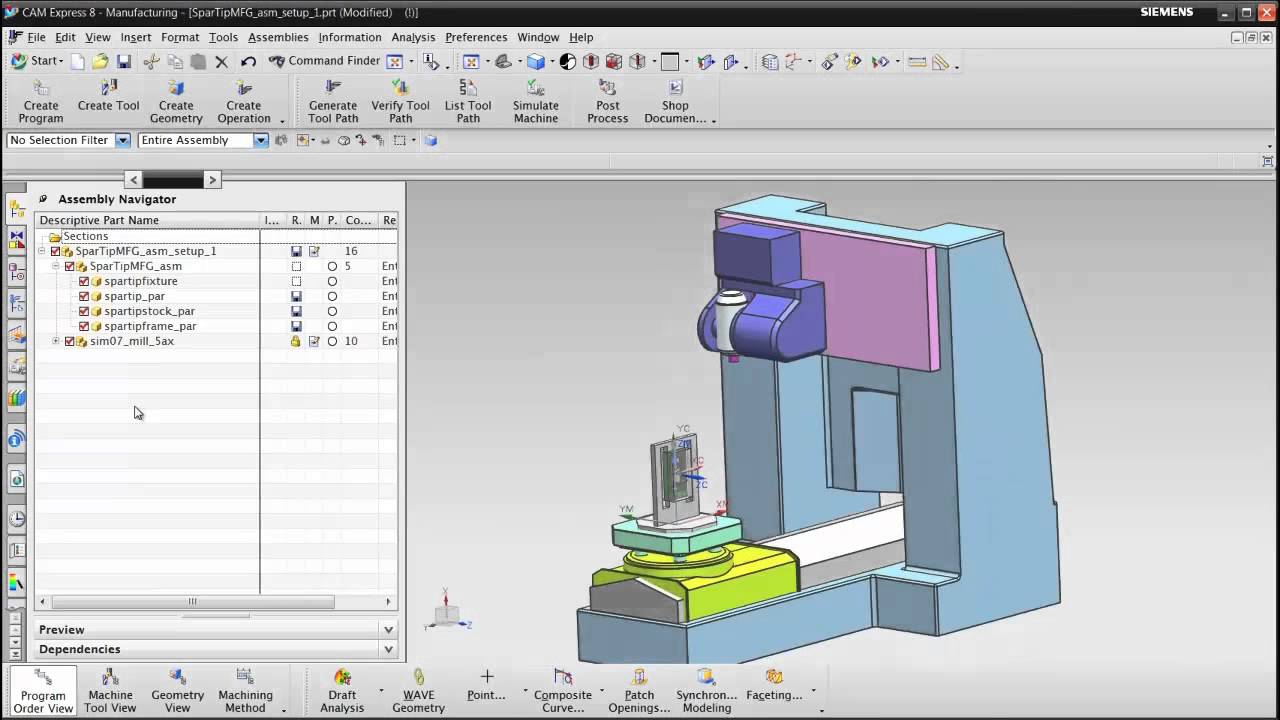Undo the last action
This screenshot has width=1280, height=720.
(x=248, y=61)
